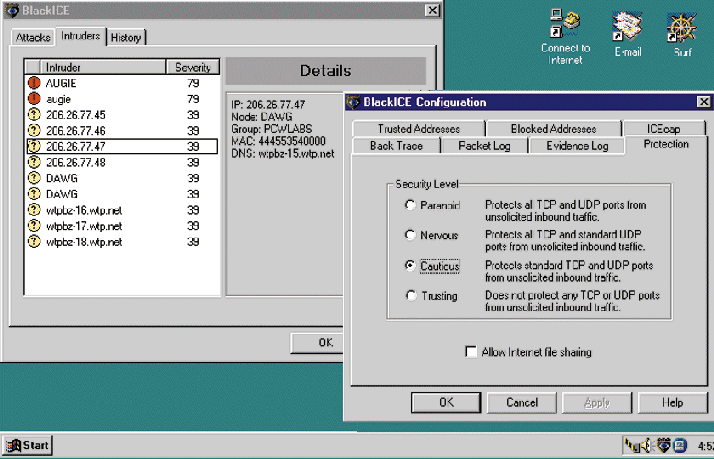Open the Back Trace tab
Image resolution: width=714 pixels, height=459 pixels.
point(396,146)
